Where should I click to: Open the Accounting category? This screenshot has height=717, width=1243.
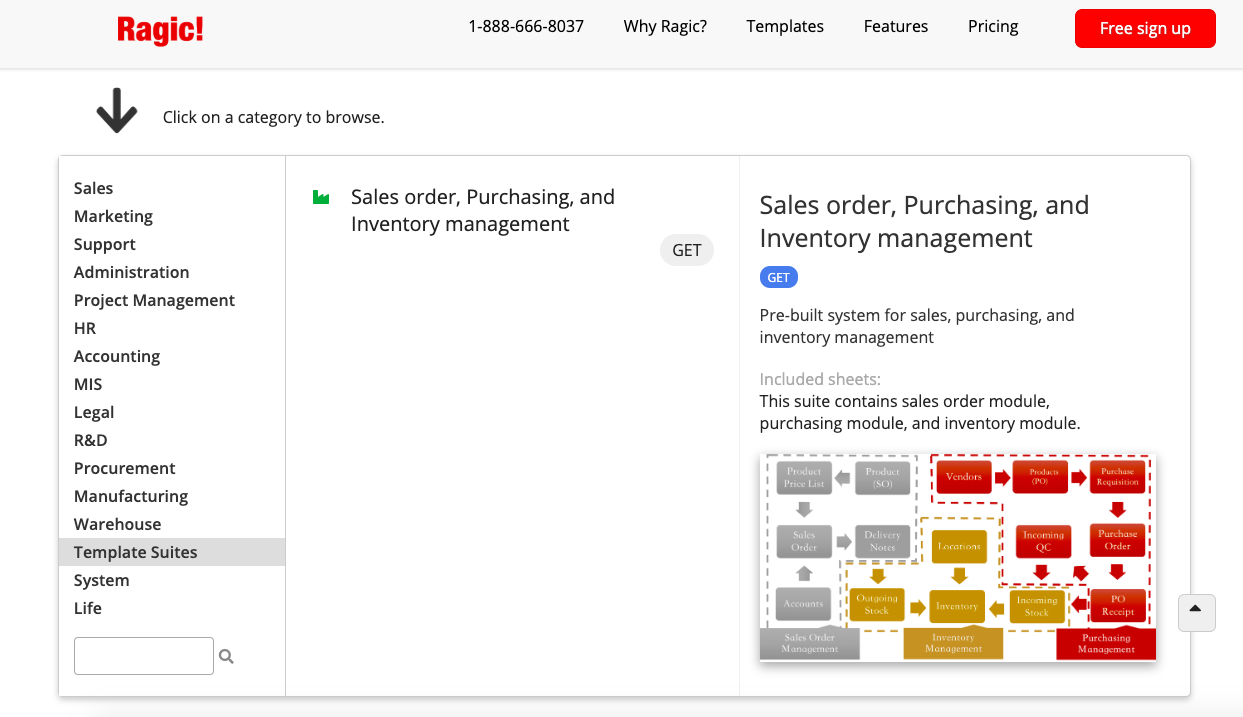click(116, 356)
